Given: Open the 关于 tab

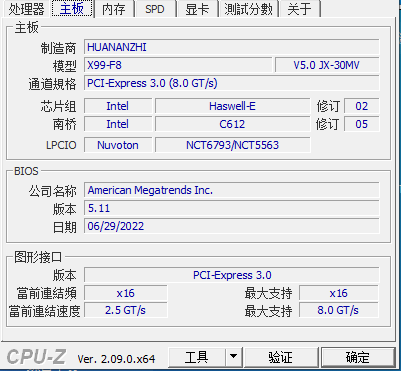Looking at the screenshot, I should (299, 9).
